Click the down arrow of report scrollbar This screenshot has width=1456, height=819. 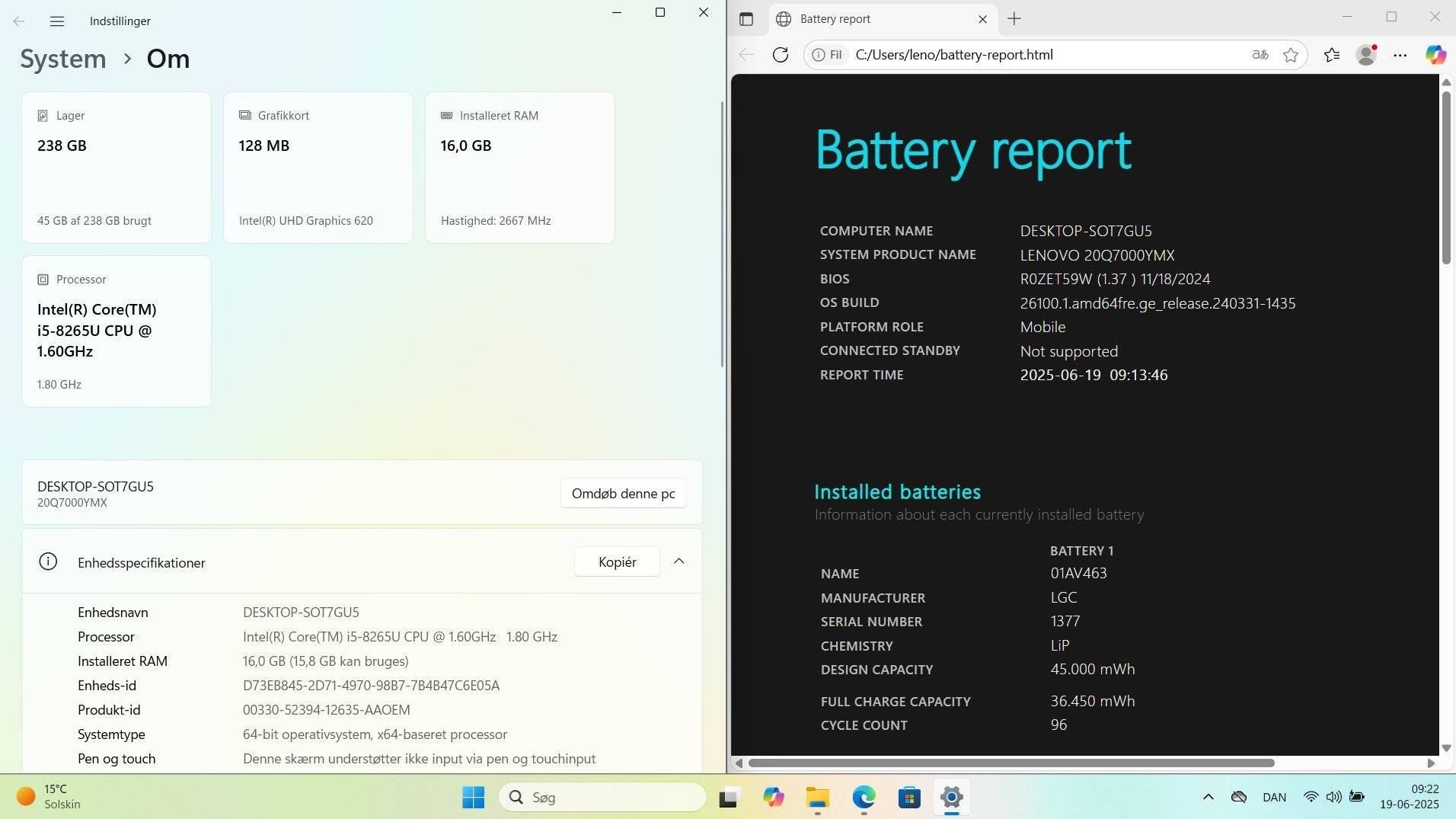[x=1446, y=747]
